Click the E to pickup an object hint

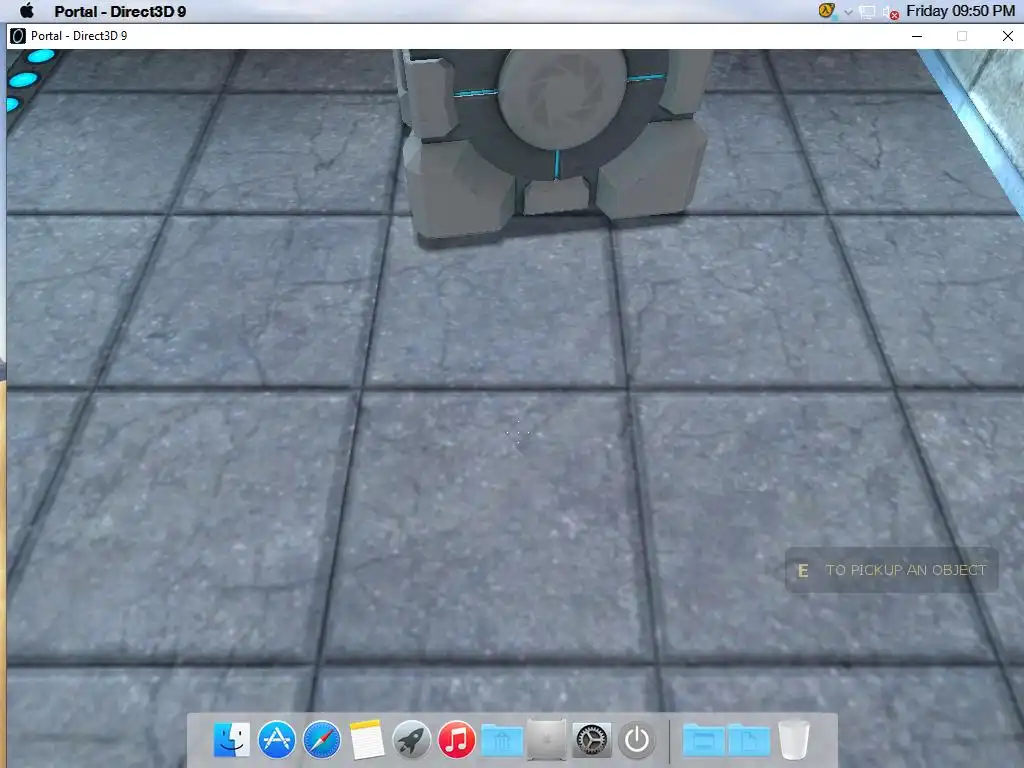pyautogui.click(x=891, y=570)
